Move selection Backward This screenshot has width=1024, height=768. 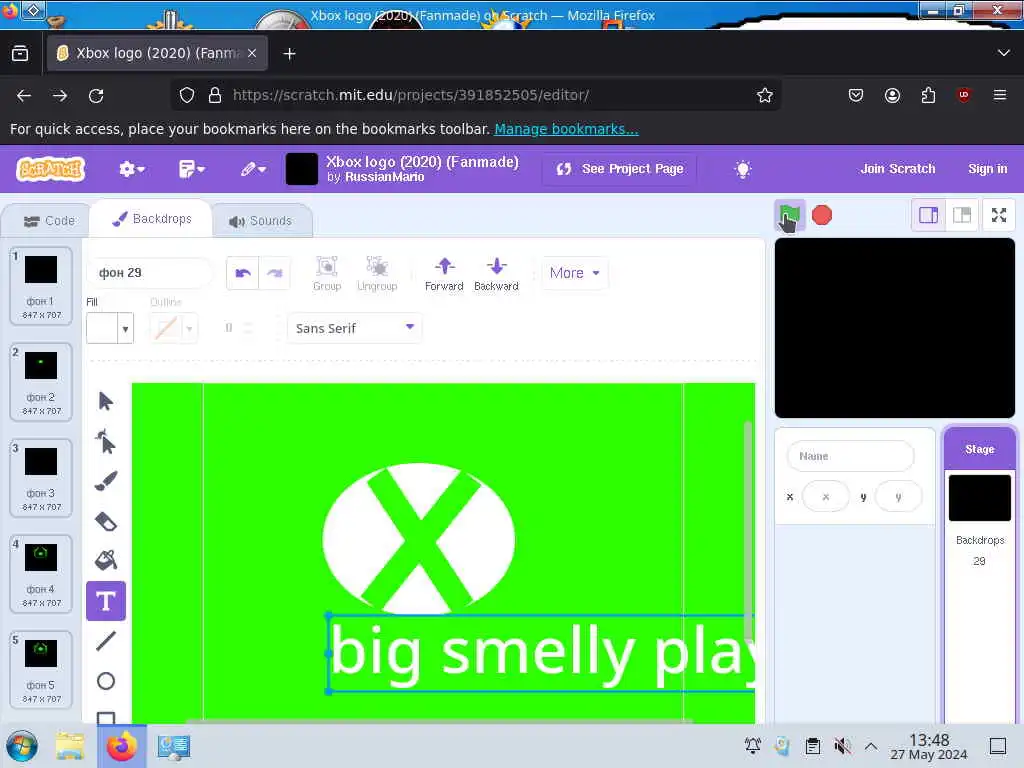tap(496, 274)
